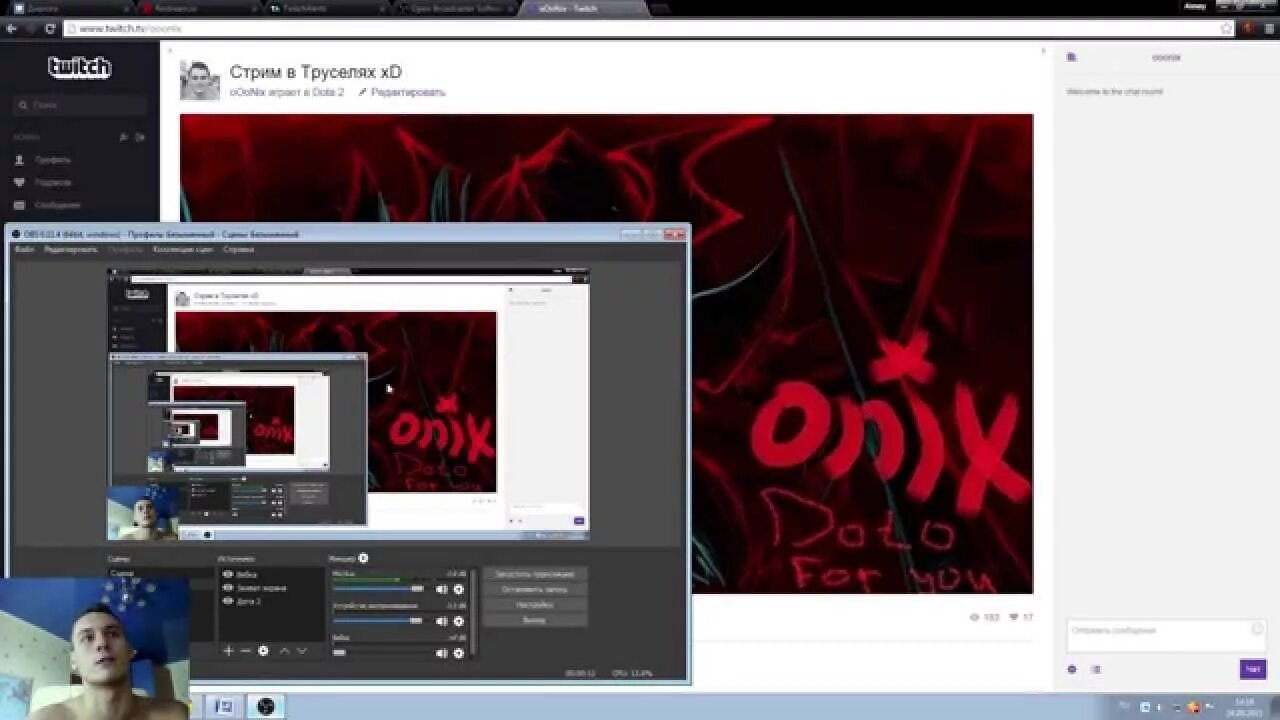Open the viewer list icon below chat box

(1096, 670)
